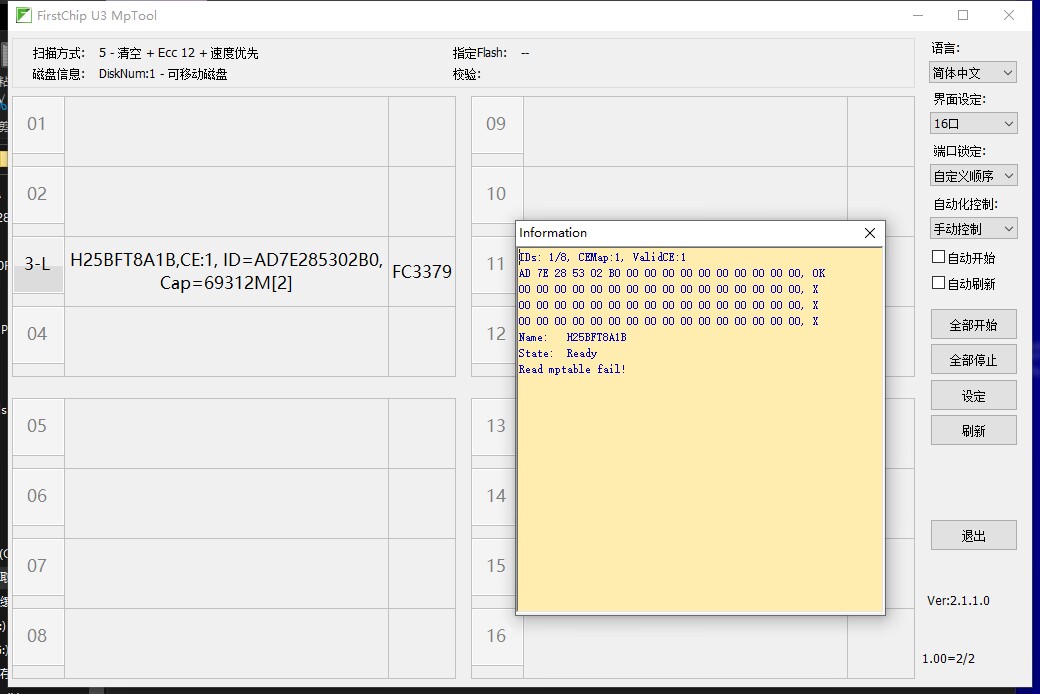
Task: Click the 刷新 refresh button
Action: click(x=973, y=431)
